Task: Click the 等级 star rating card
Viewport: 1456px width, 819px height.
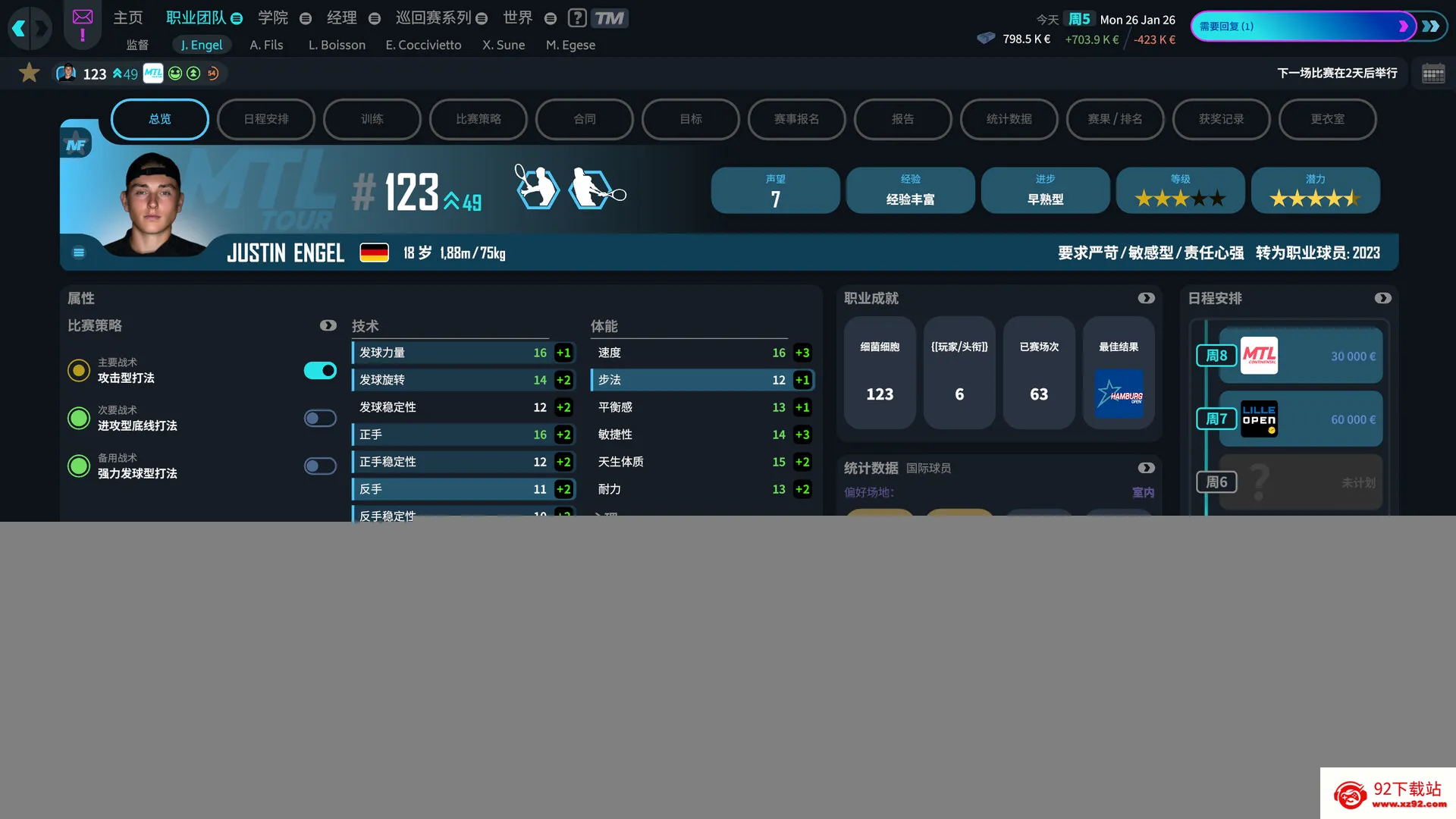Action: [x=1180, y=190]
